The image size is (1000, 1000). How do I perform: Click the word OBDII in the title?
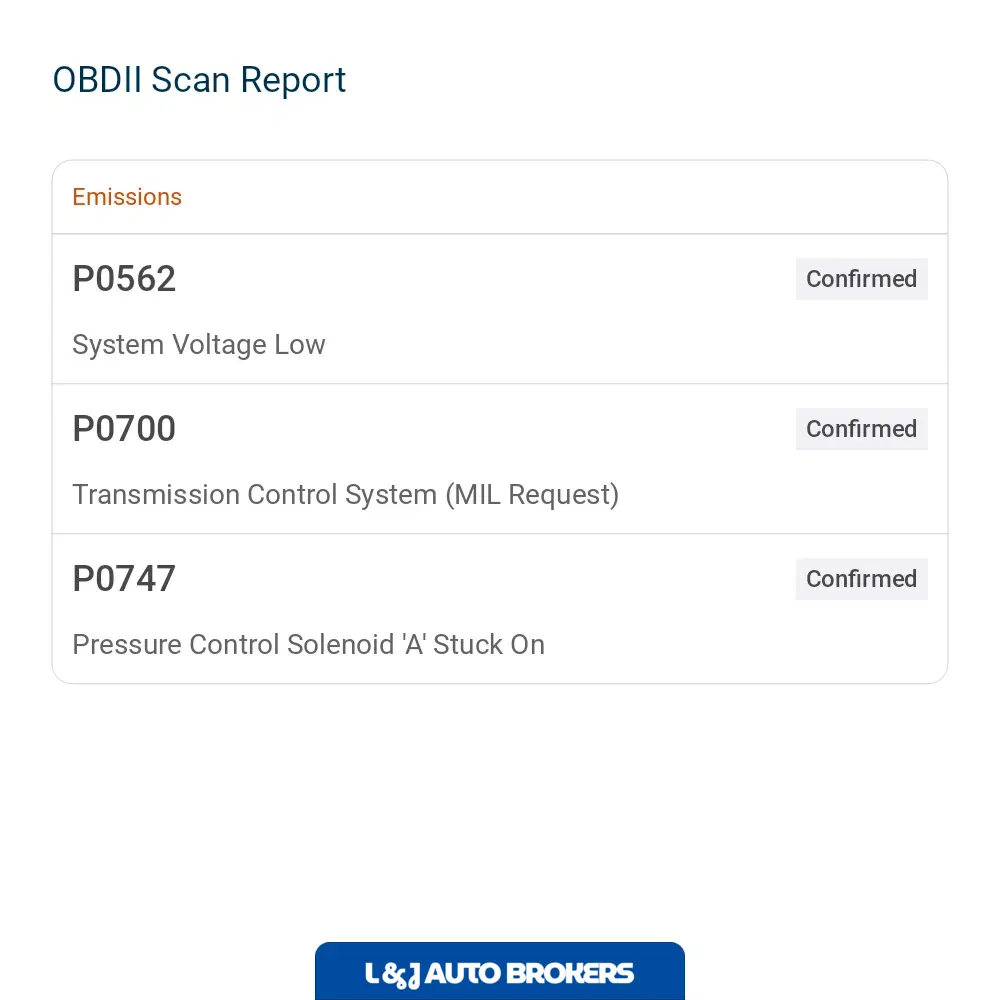click(x=97, y=80)
